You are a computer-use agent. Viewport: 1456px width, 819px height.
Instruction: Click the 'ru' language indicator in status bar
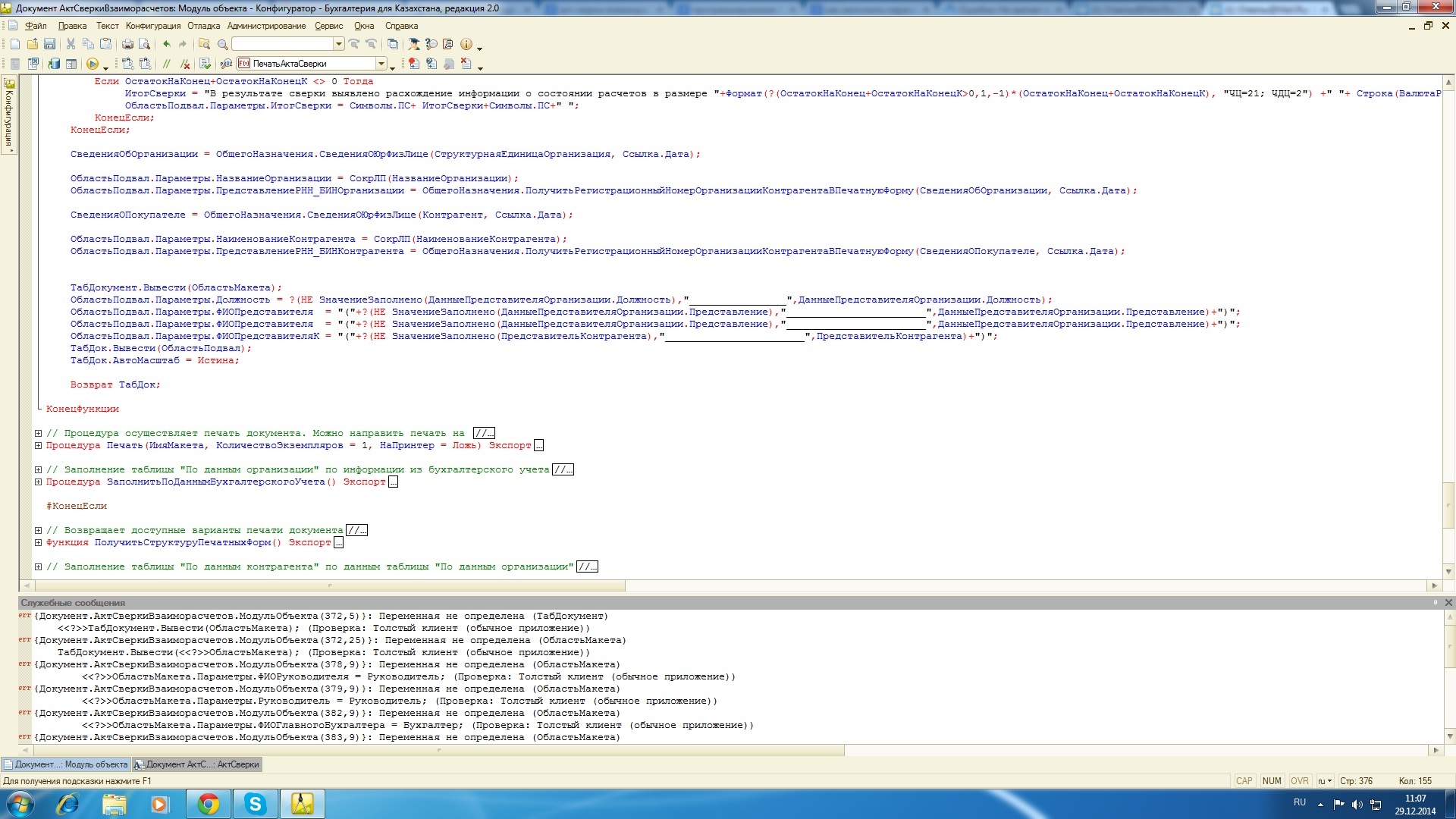[1324, 781]
